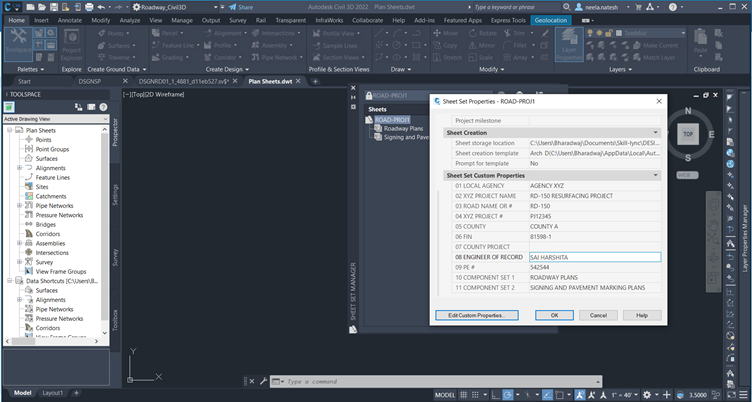Viewport: 752px width, 402px height.
Task: Open the Express Tools ribbon tab
Action: [x=508, y=20]
